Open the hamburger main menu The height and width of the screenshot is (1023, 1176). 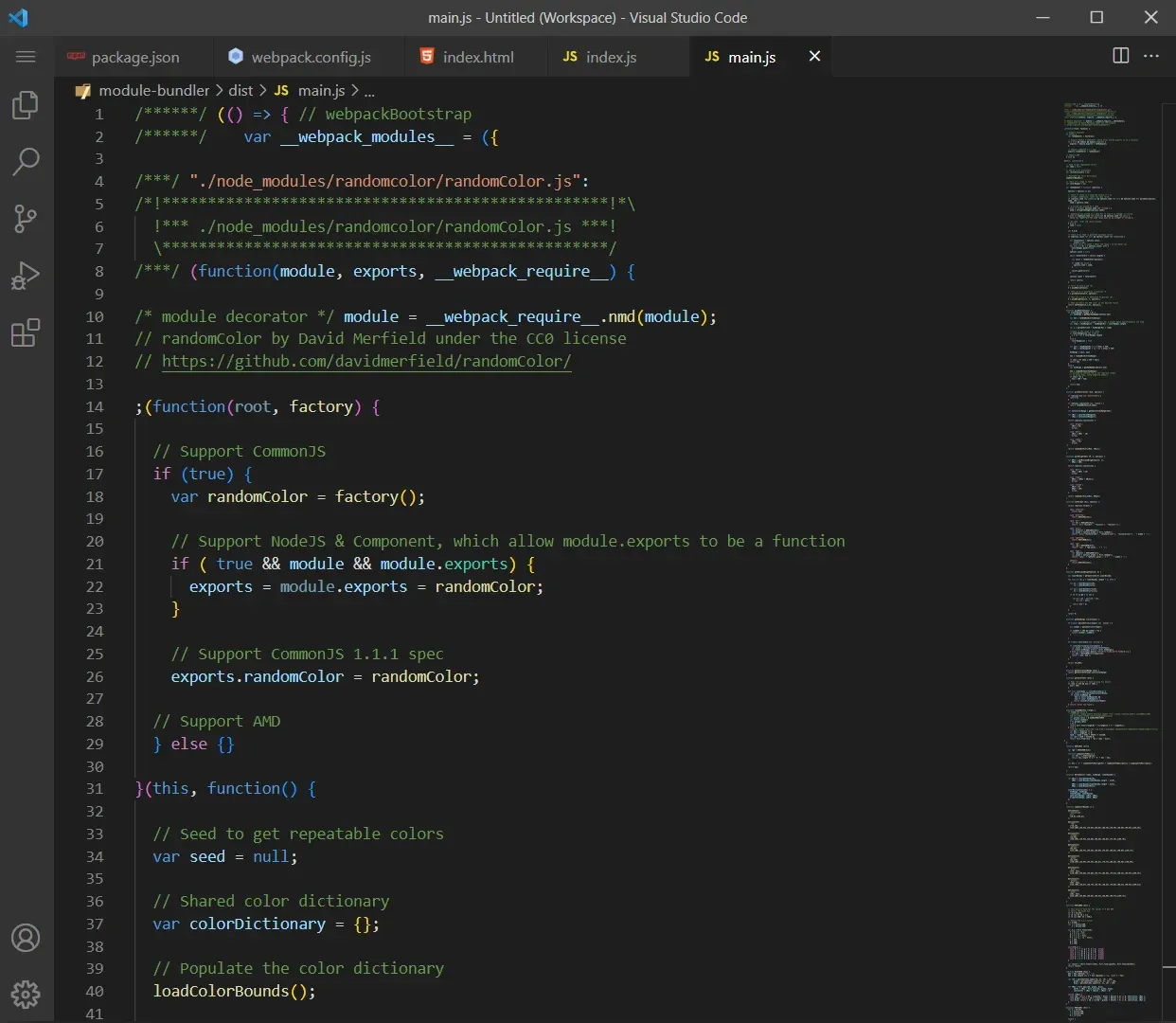coord(26,56)
